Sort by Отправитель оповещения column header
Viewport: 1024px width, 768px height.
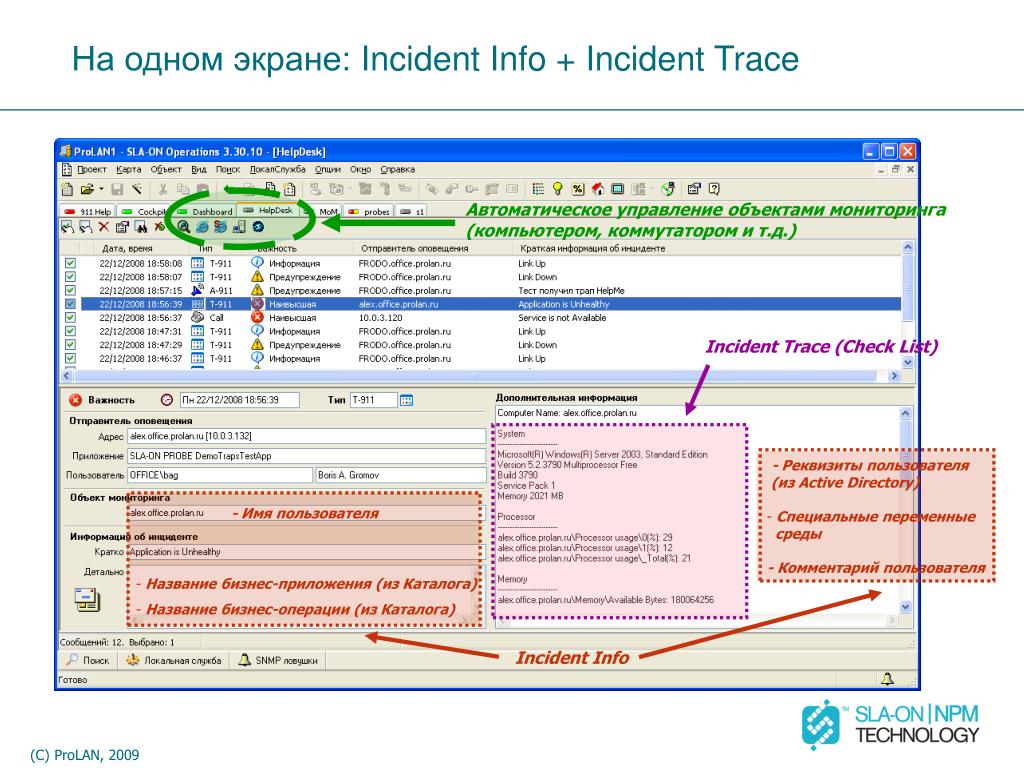(415, 248)
